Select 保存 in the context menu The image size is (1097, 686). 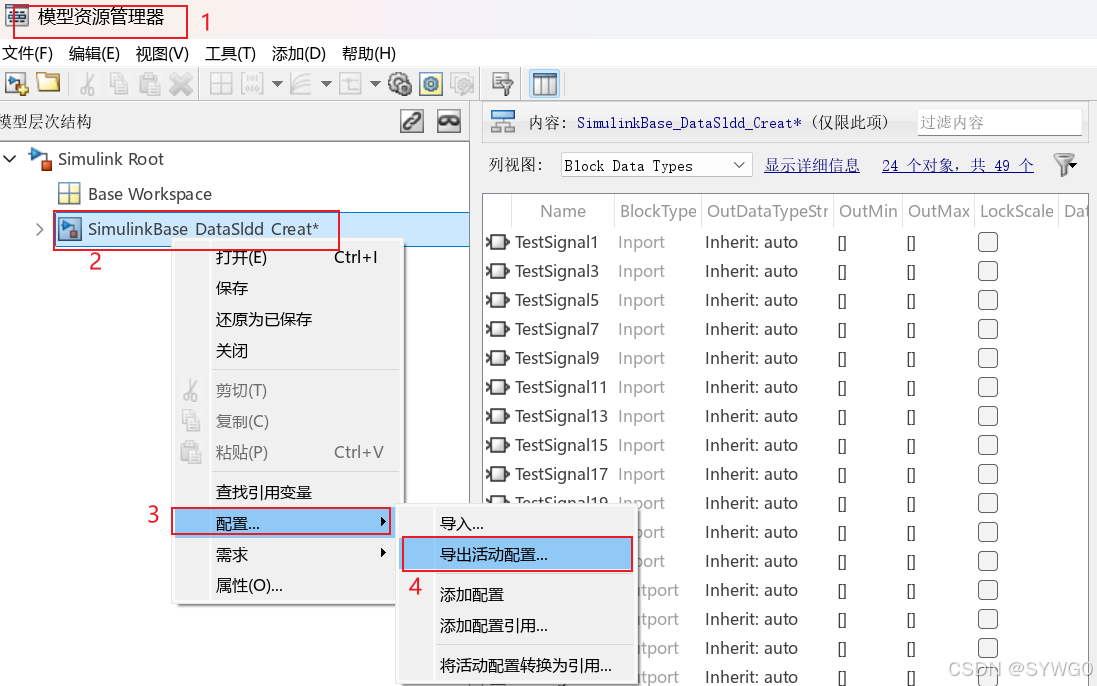click(x=288, y=288)
